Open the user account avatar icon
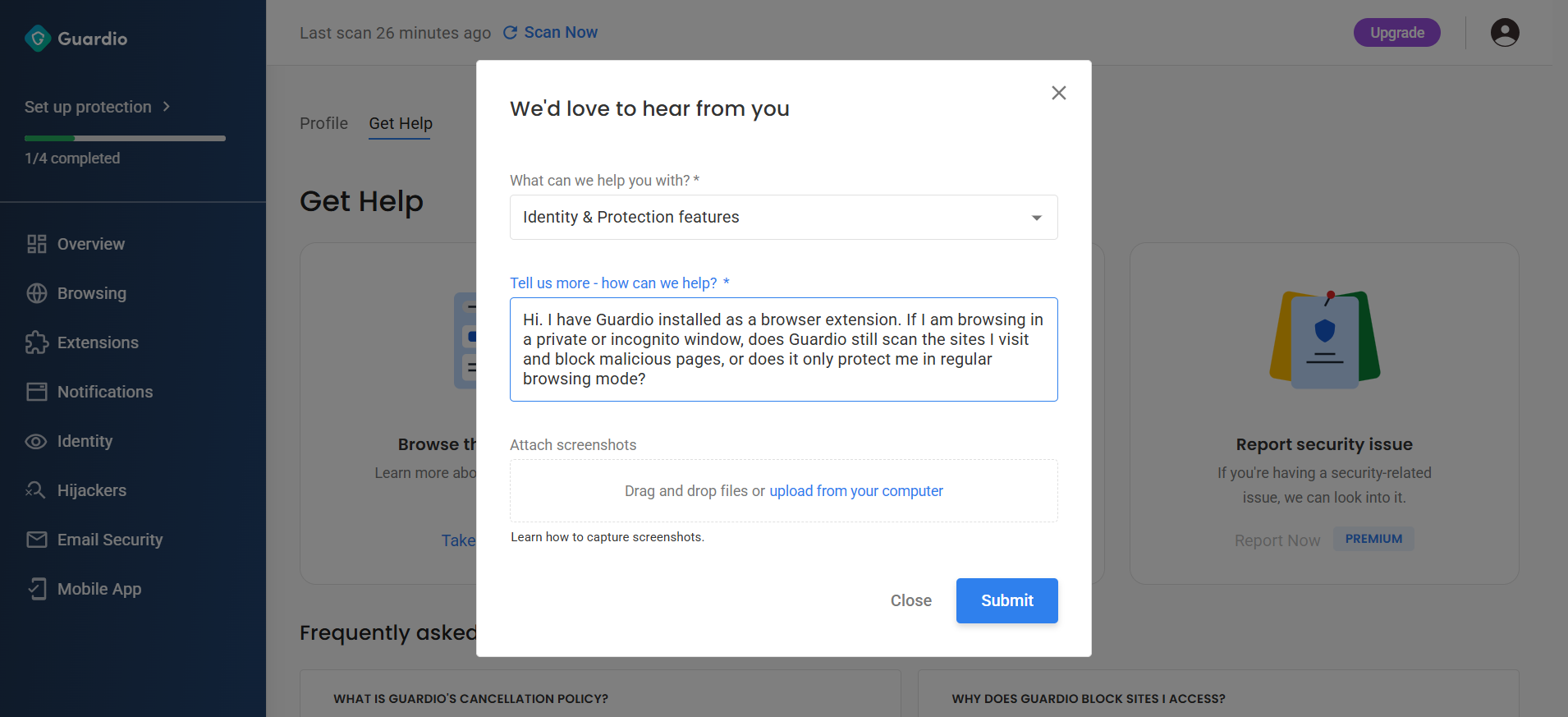 click(x=1504, y=33)
